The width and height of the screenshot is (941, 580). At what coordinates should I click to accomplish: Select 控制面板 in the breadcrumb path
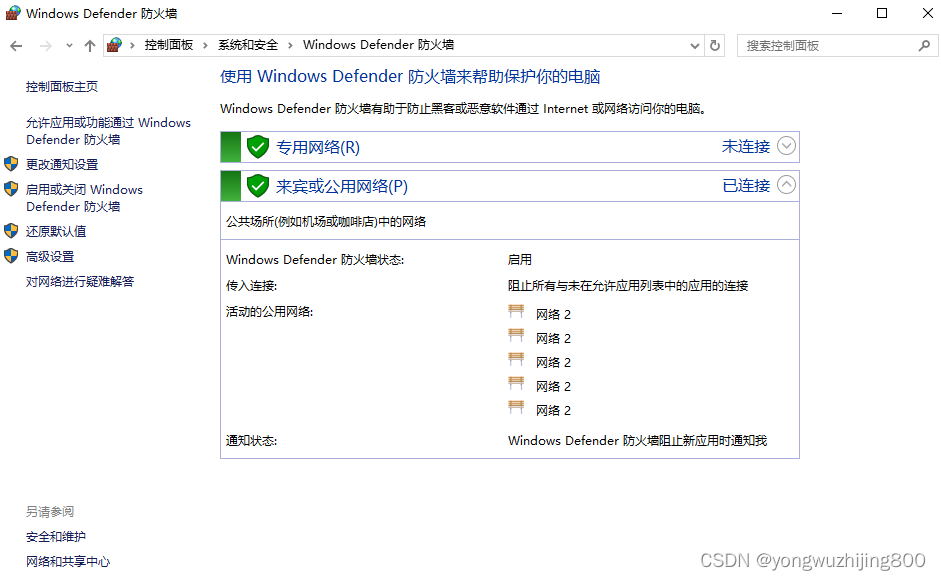(168, 45)
